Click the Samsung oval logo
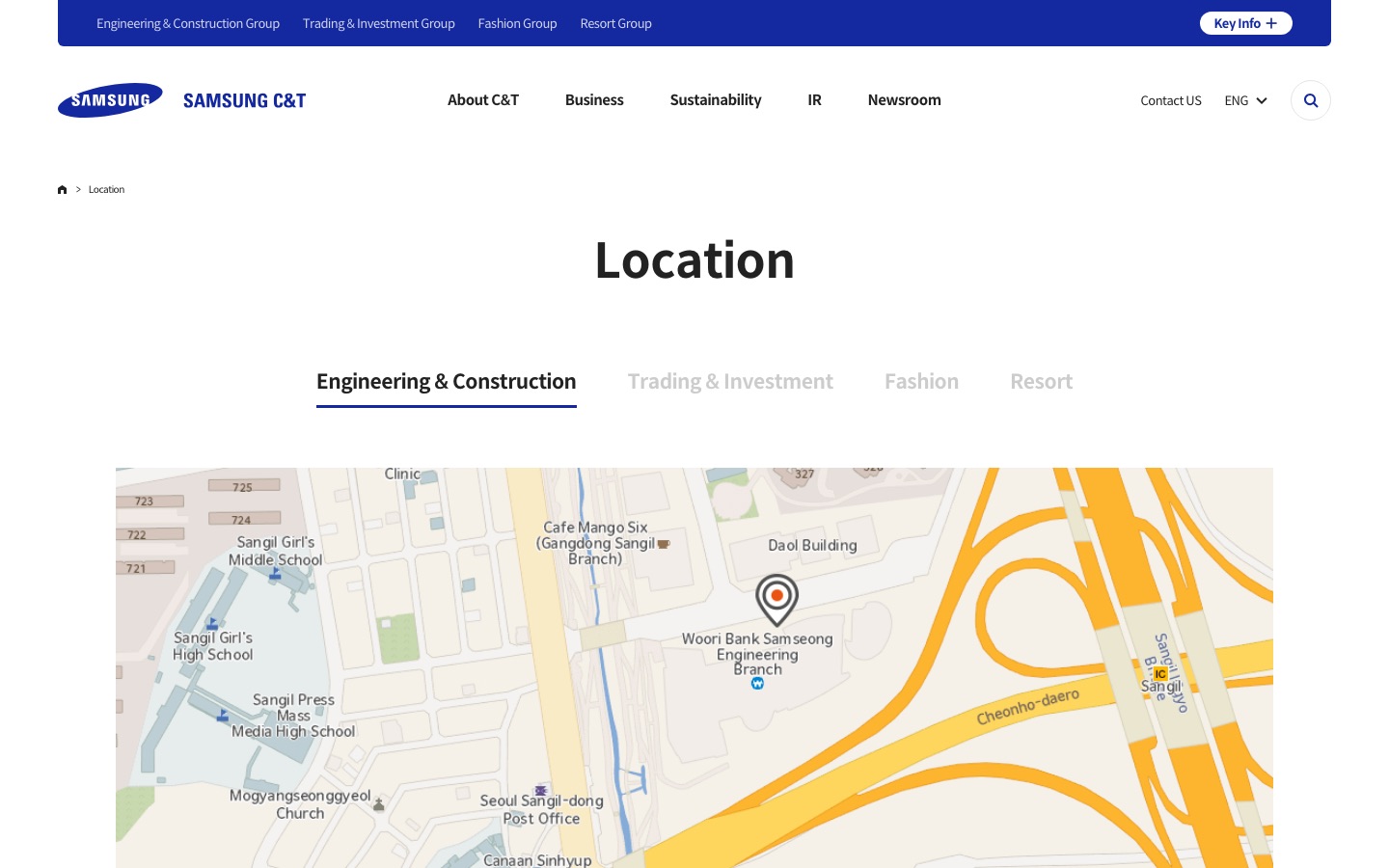The image size is (1389, 868). click(x=110, y=100)
